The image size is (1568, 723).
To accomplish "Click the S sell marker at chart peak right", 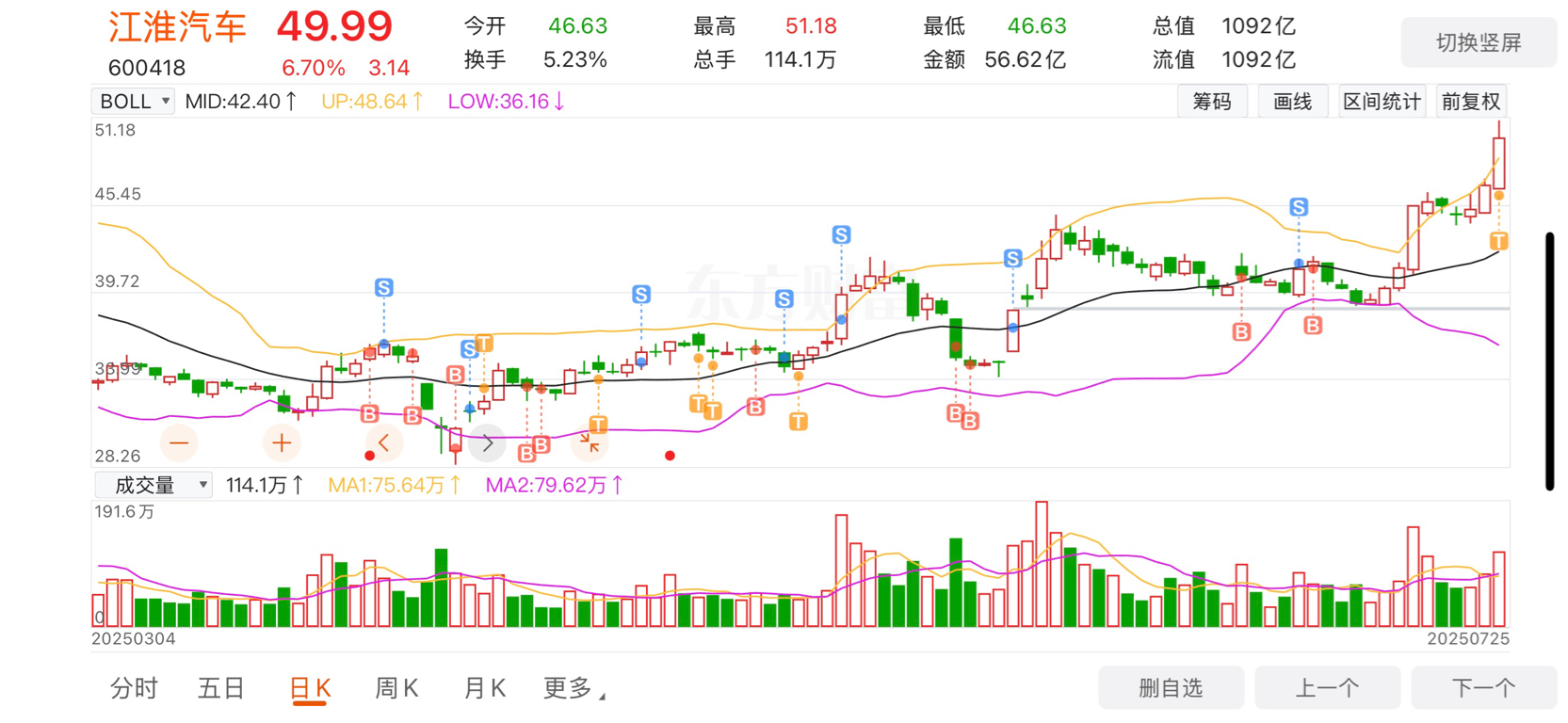I will [x=1299, y=207].
